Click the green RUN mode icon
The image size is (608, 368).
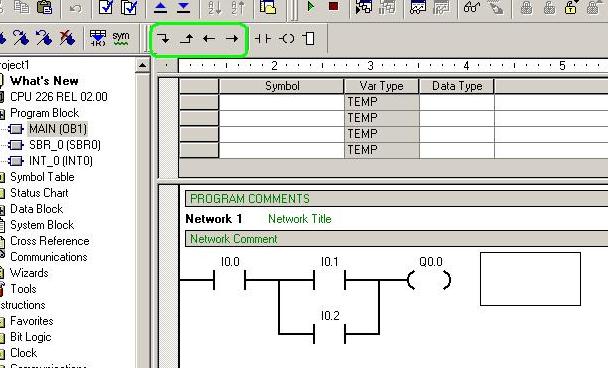pos(310,7)
